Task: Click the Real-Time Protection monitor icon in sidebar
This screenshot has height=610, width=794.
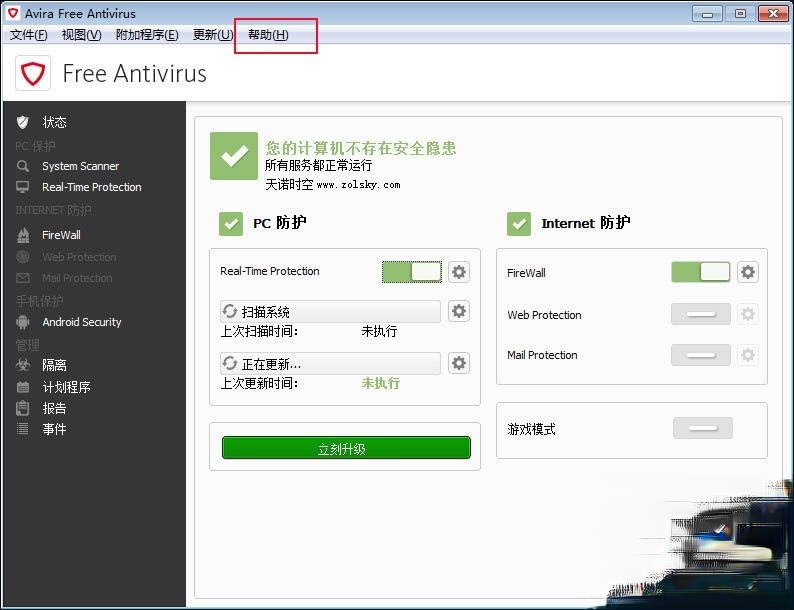Action: (23, 187)
